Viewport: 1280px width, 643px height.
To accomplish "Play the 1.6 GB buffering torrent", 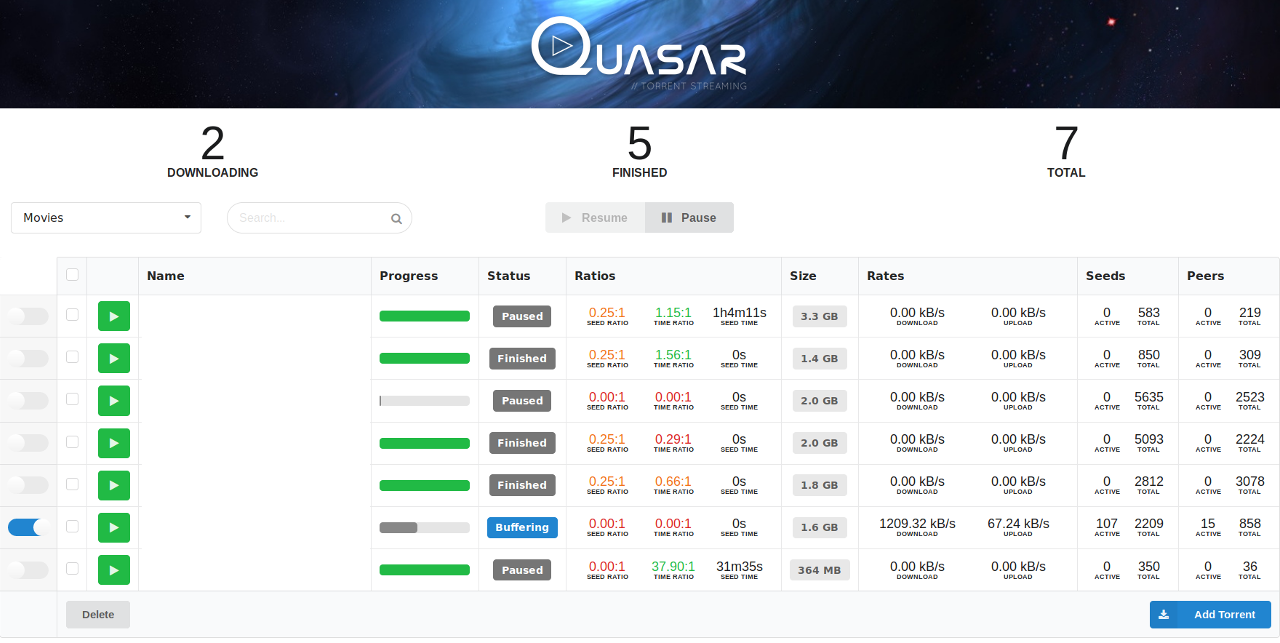I will pyautogui.click(x=114, y=527).
